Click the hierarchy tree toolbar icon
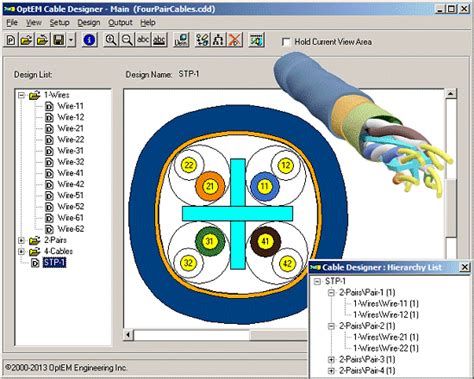Viewport: 474px width, 379px height. pyautogui.click(x=218, y=40)
